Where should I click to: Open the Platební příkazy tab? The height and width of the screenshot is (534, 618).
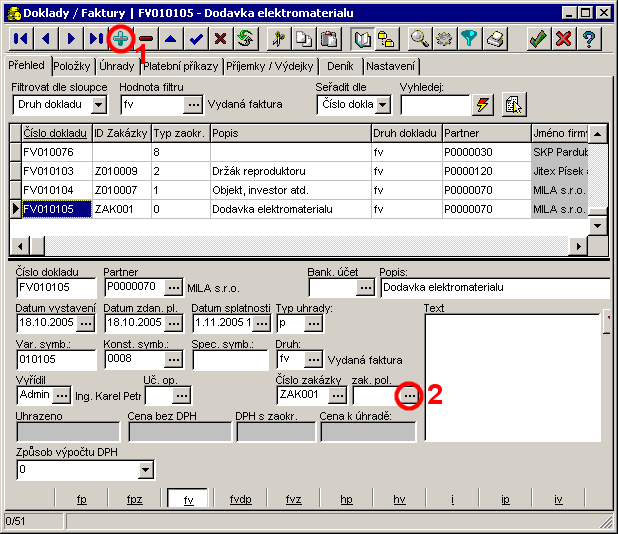coord(181,66)
